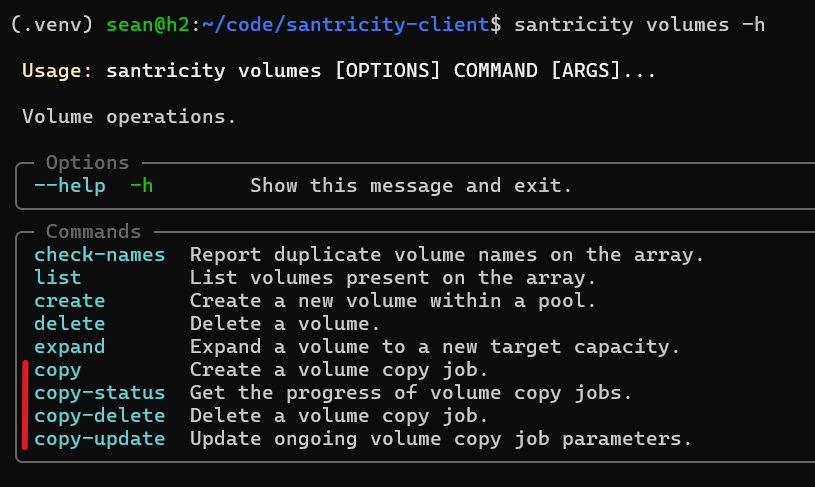Viewport: 815px width, 487px height.
Task: Click the 'create' command name
Action: pos(70,300)
